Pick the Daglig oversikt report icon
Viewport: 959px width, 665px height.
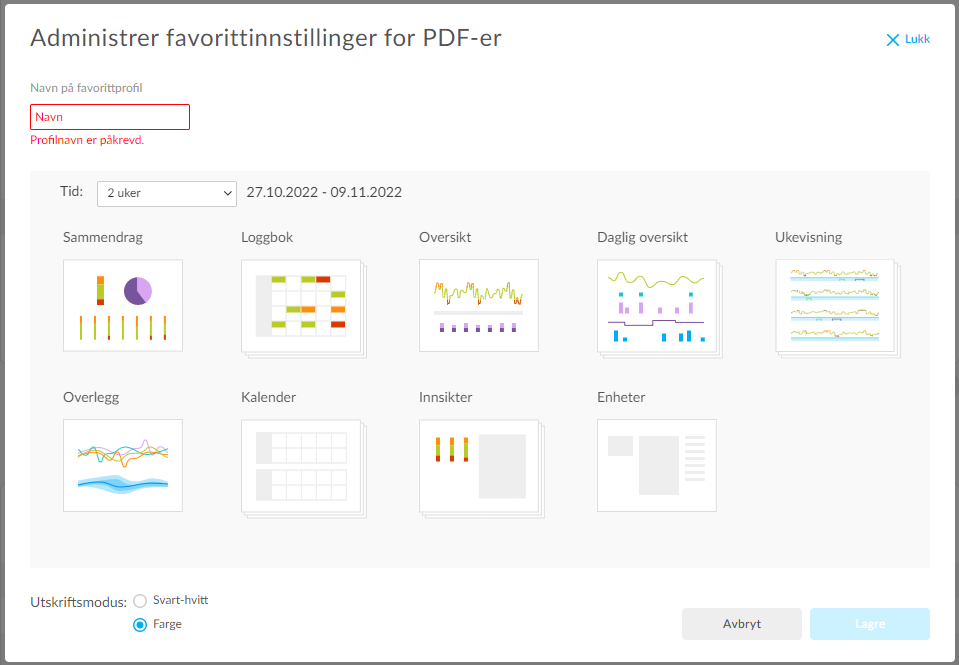(657, 305)
